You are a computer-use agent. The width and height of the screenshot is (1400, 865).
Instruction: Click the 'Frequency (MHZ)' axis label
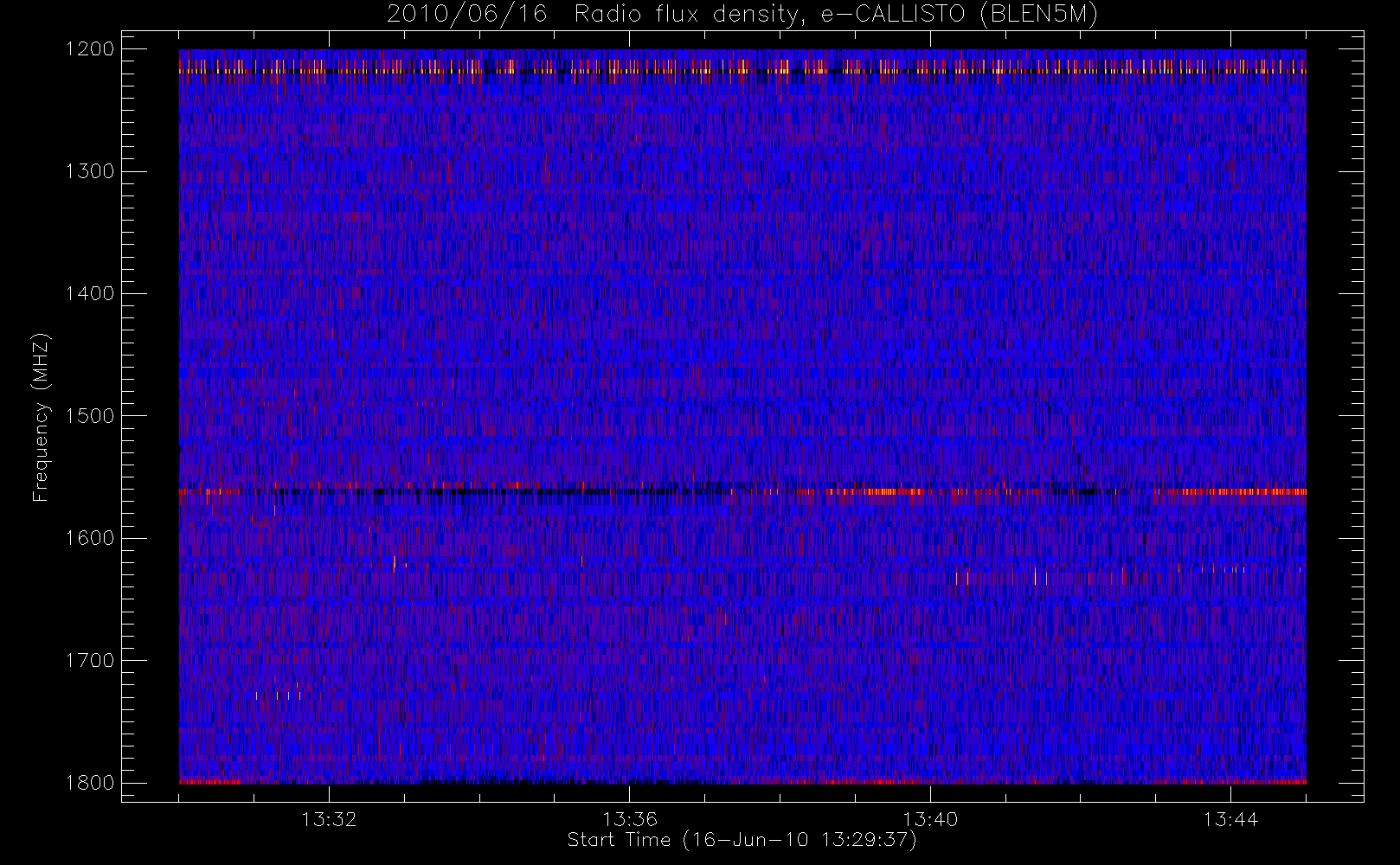pos(41,417)
